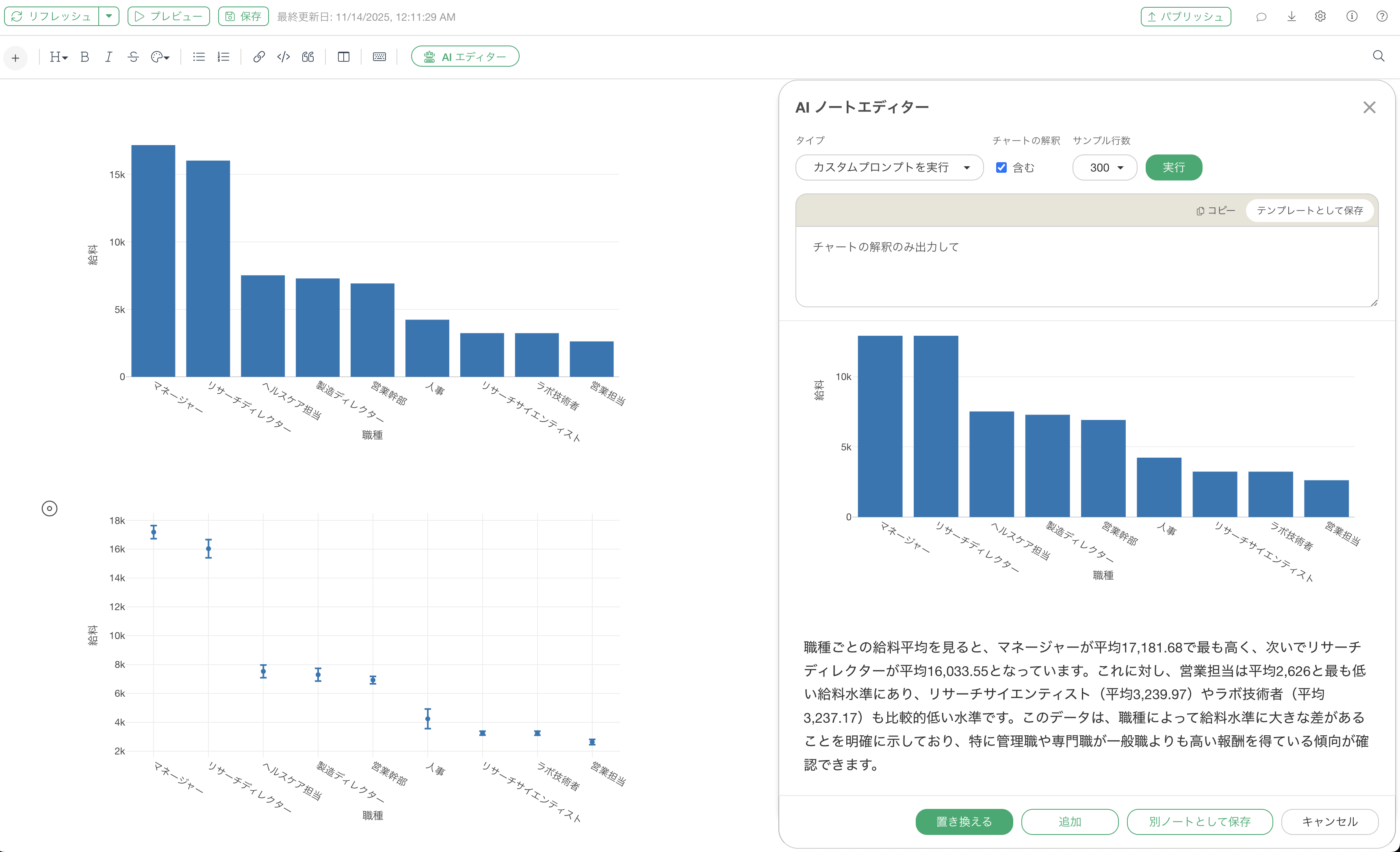This screenshot has height=852, width=1400.
Task: Insert a block quote
Action: coord(308,57)
